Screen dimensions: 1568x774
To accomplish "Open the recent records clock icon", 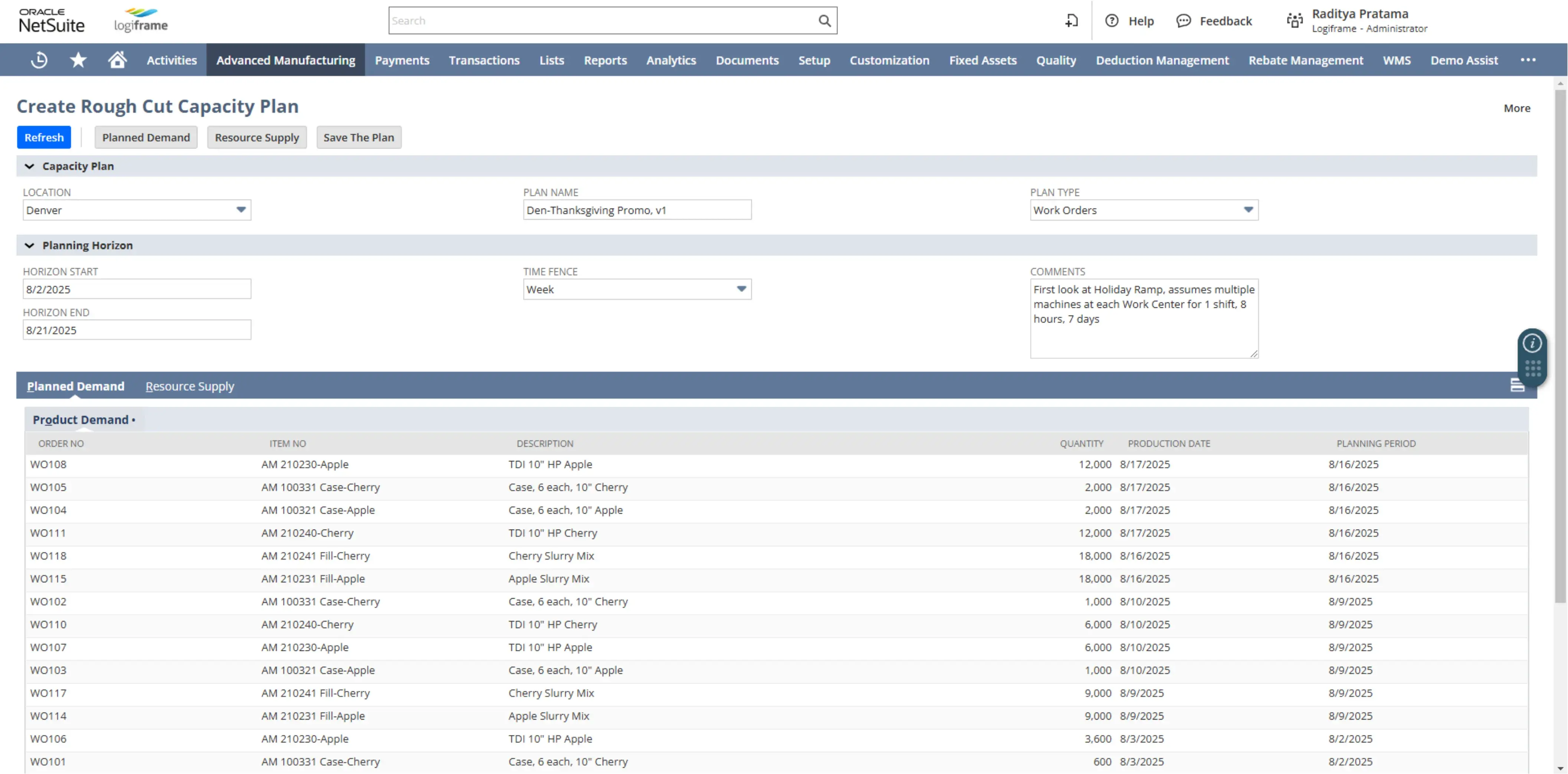I will tap(38, 59).
